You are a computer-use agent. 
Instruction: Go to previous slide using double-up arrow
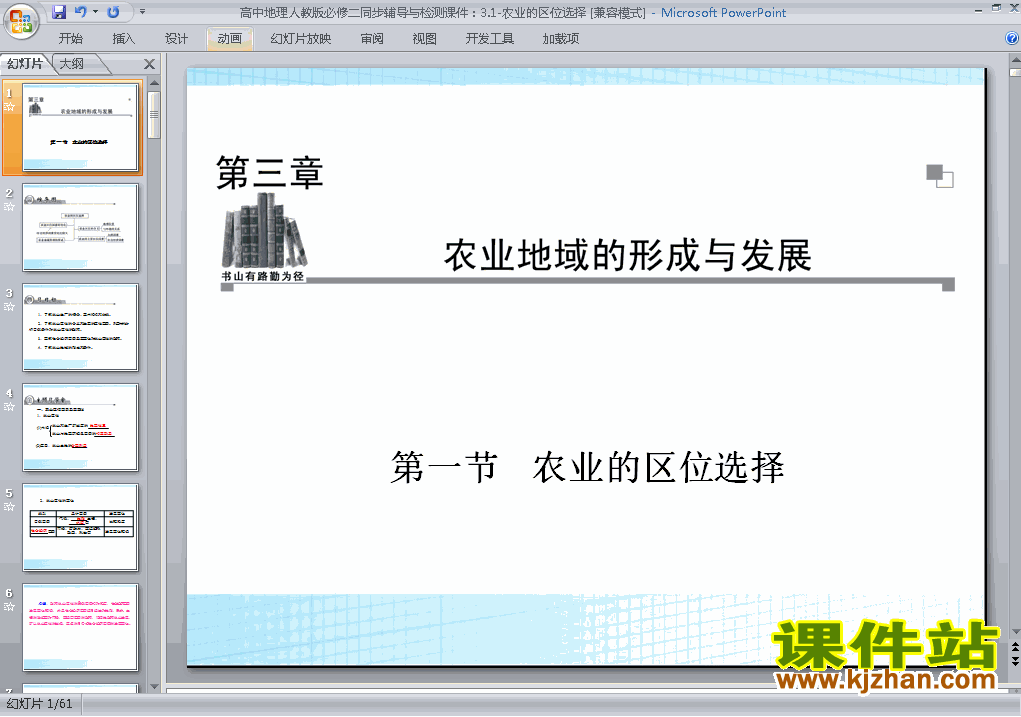tap(1015, 647)
